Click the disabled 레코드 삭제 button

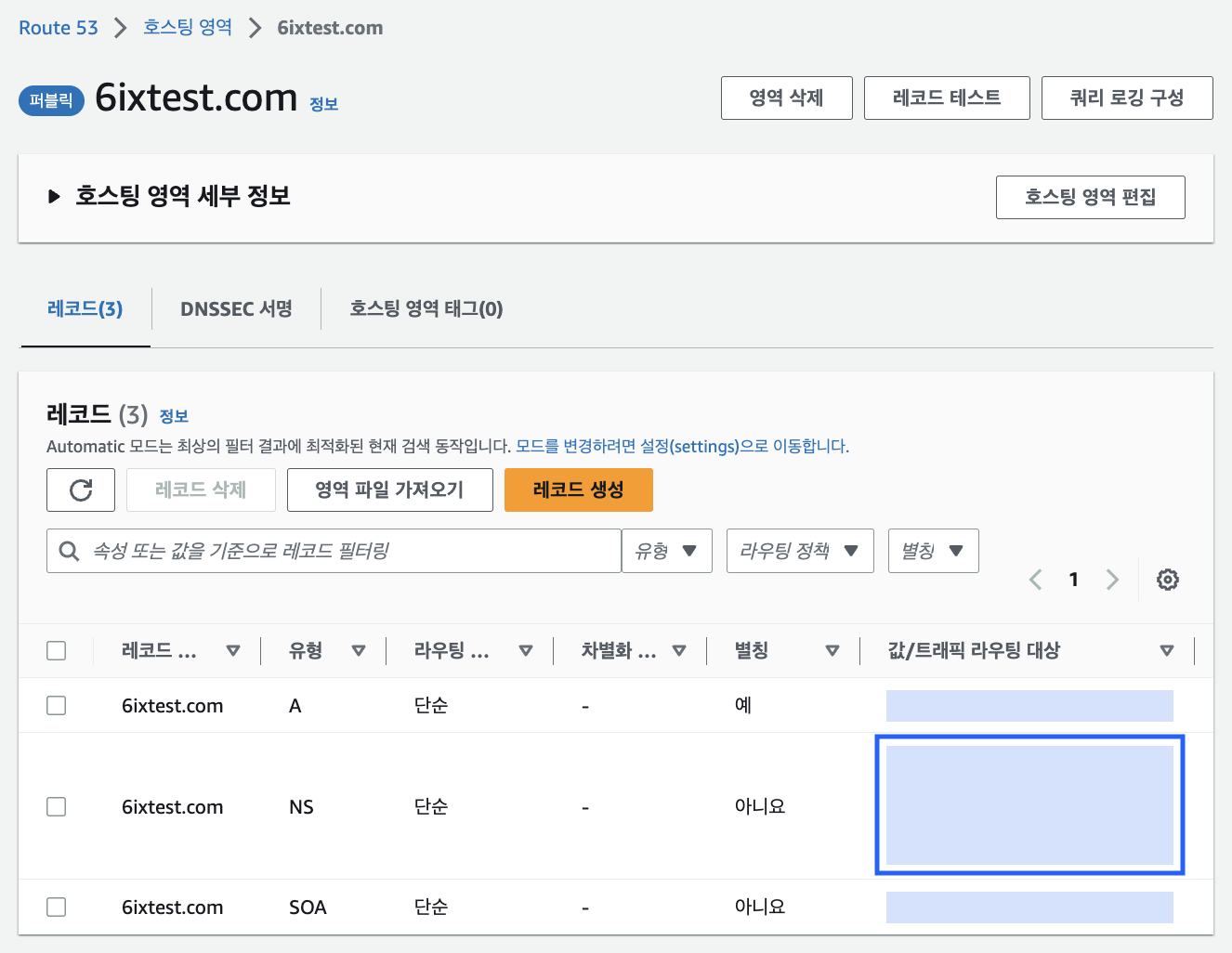click(x=201, y=490)
